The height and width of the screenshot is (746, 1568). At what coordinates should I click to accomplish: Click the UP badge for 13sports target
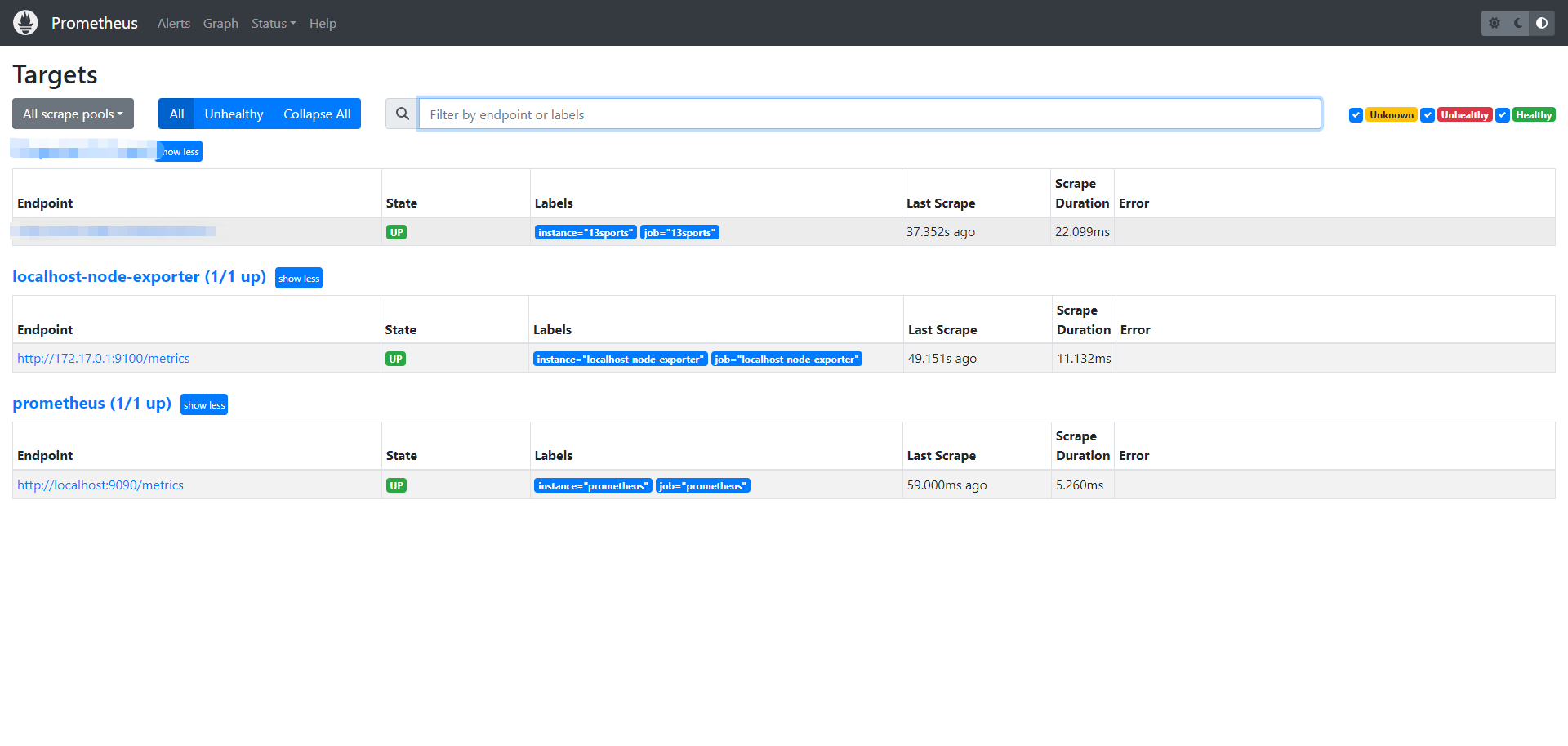pos(396,232)
